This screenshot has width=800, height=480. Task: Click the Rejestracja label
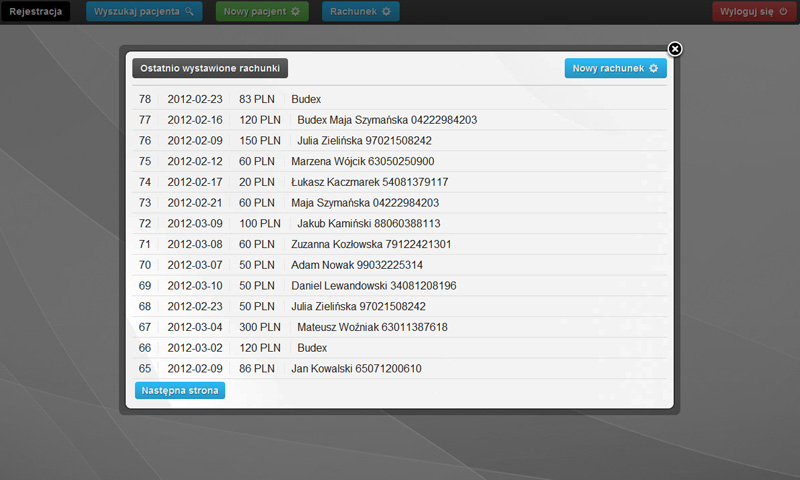[35, 11]
